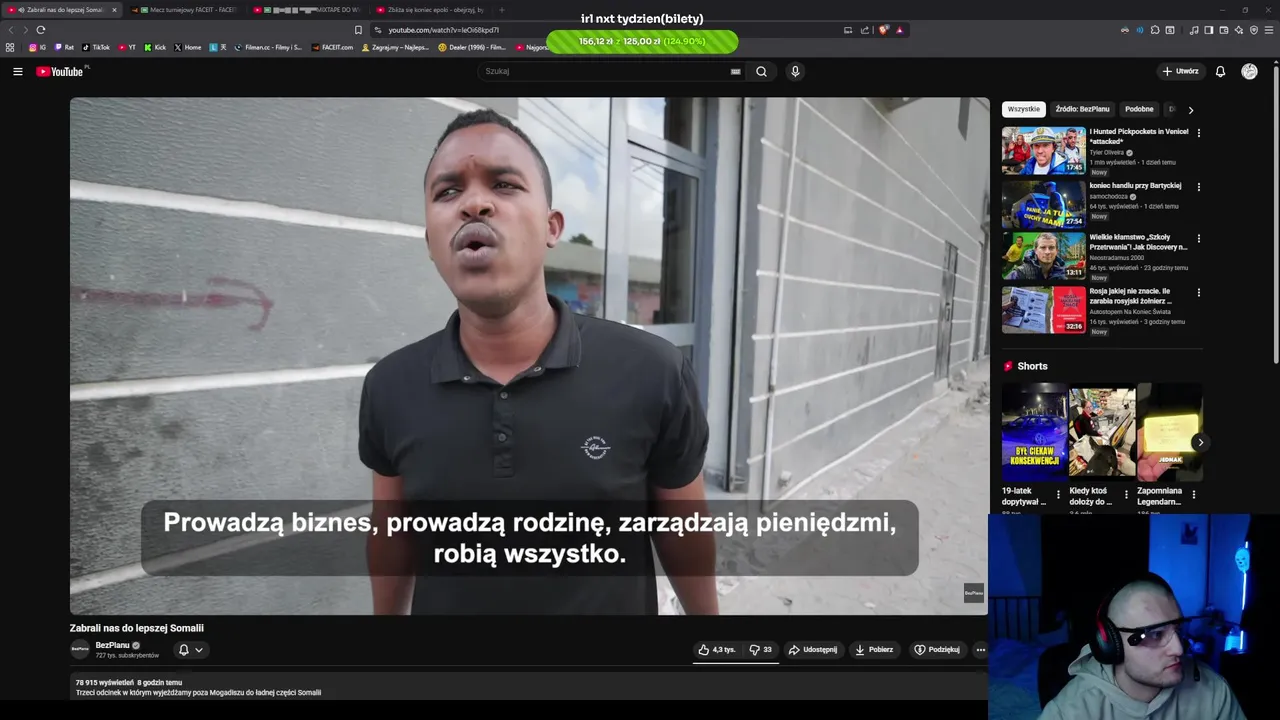Open subscription notification bell dropdown
The width and height of the screenshot is (1280, 720).
click(x=190, y=649)
